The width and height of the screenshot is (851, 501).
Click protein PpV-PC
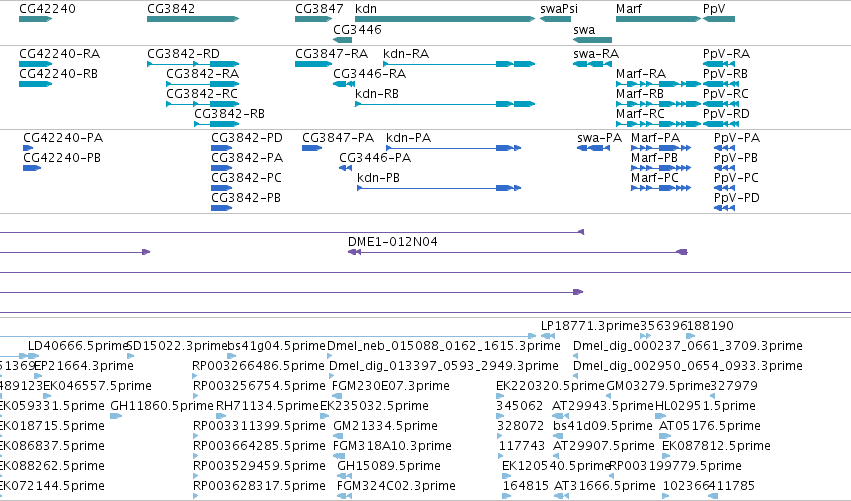[725, 188]
